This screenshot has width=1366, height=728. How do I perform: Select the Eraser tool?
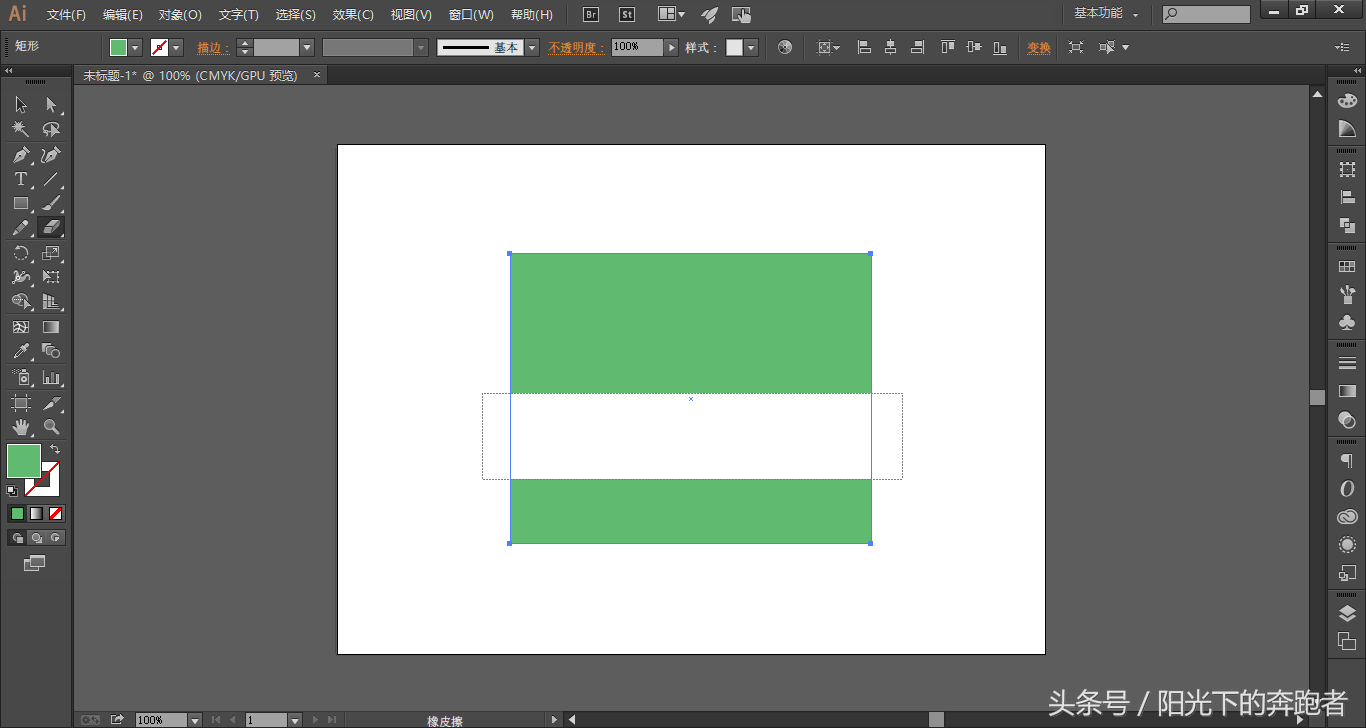click(51, 228)
